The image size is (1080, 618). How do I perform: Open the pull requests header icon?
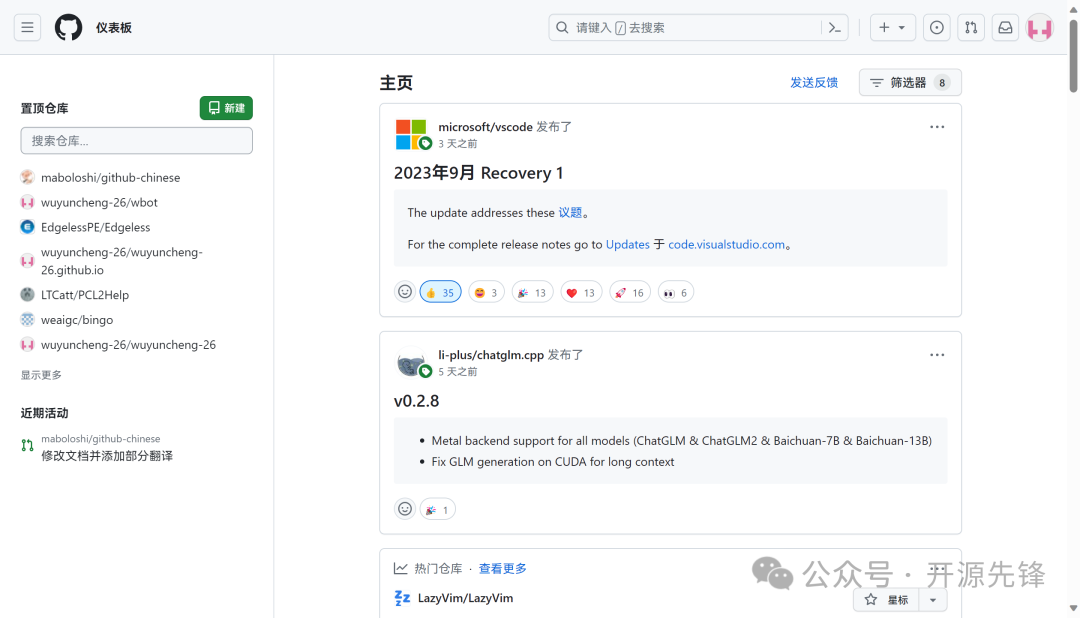971,28
